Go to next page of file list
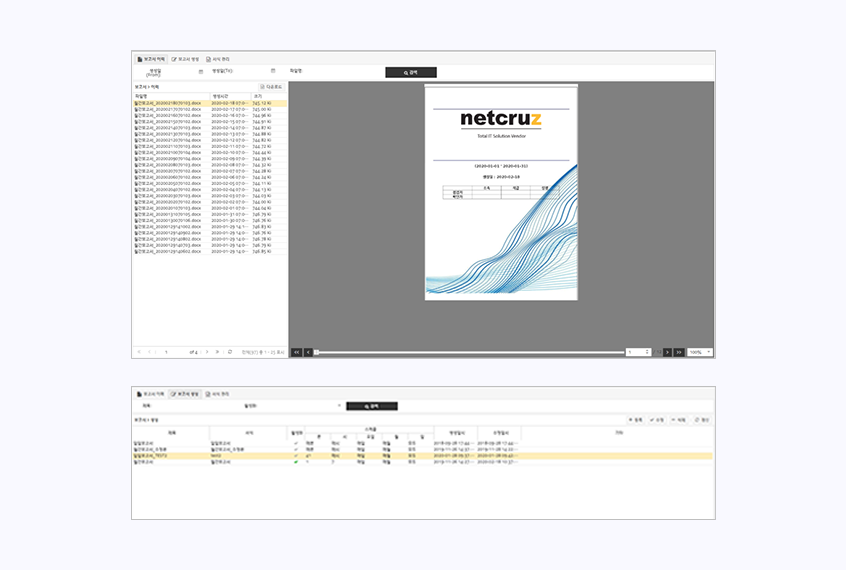846x570 pixels. 207,352
